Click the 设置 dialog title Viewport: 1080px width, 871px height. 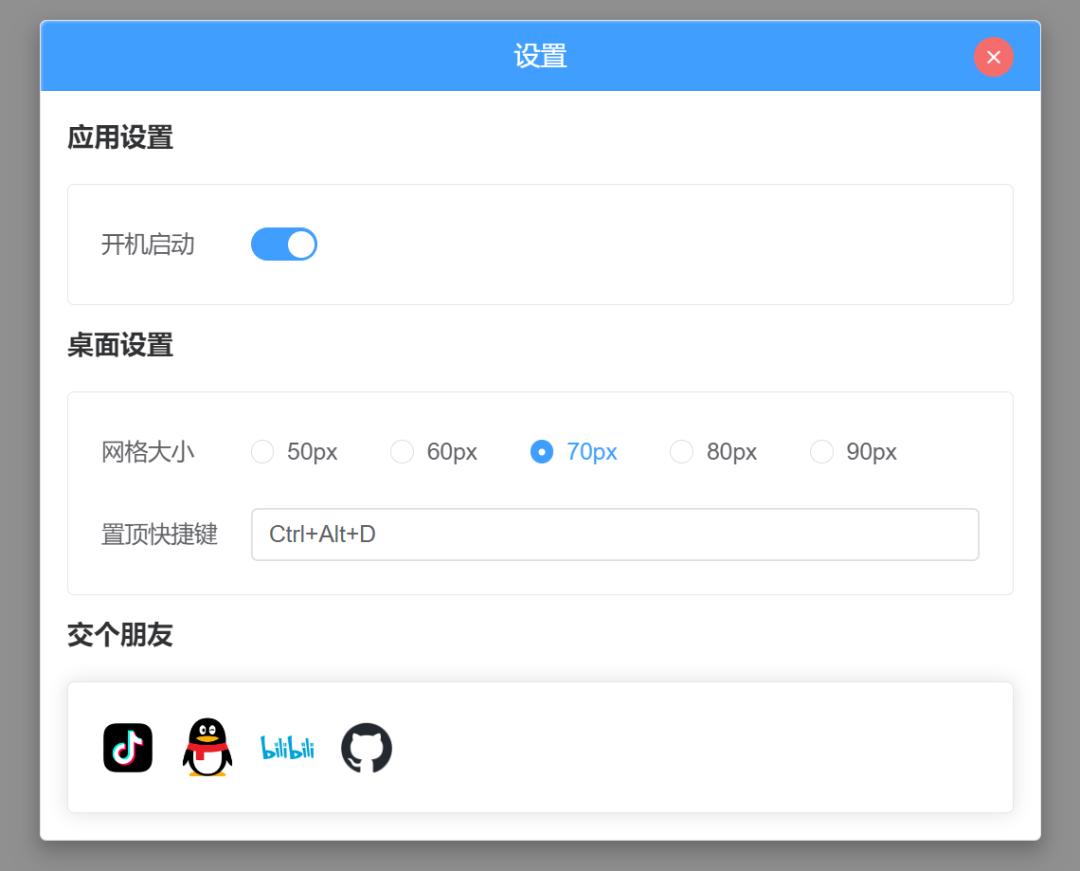tap(540, 57)
